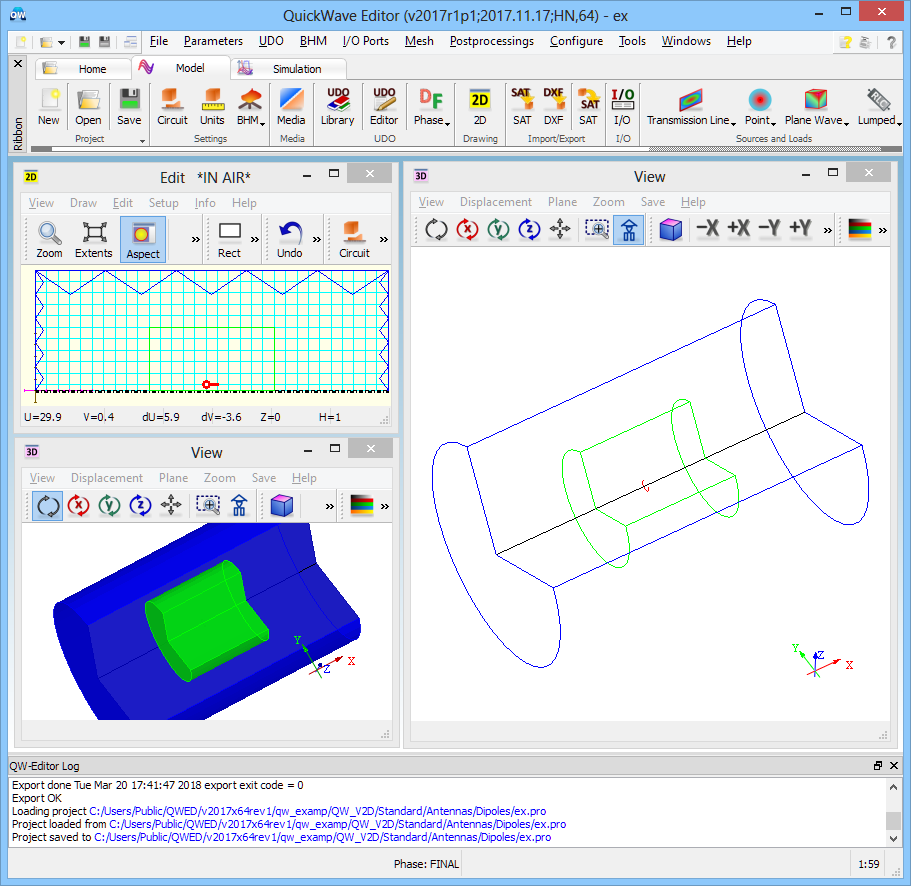Open the 2D Drawing window icon

(480, 106)
